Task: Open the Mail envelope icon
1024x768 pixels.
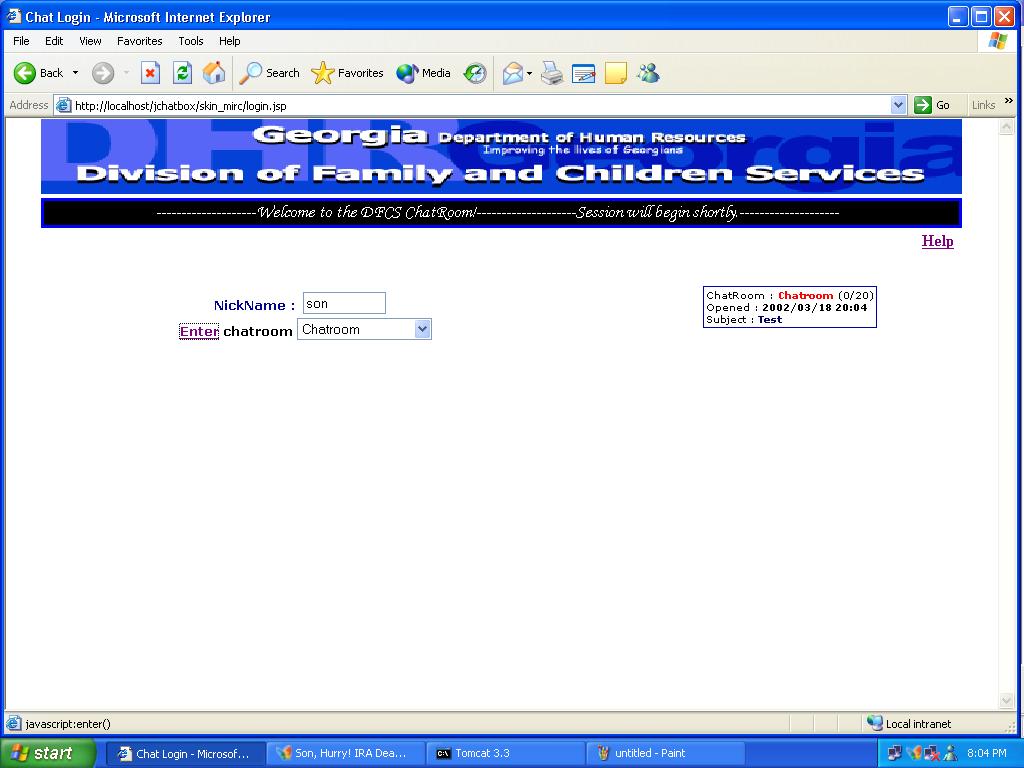Action: click(x=513, y=73)
